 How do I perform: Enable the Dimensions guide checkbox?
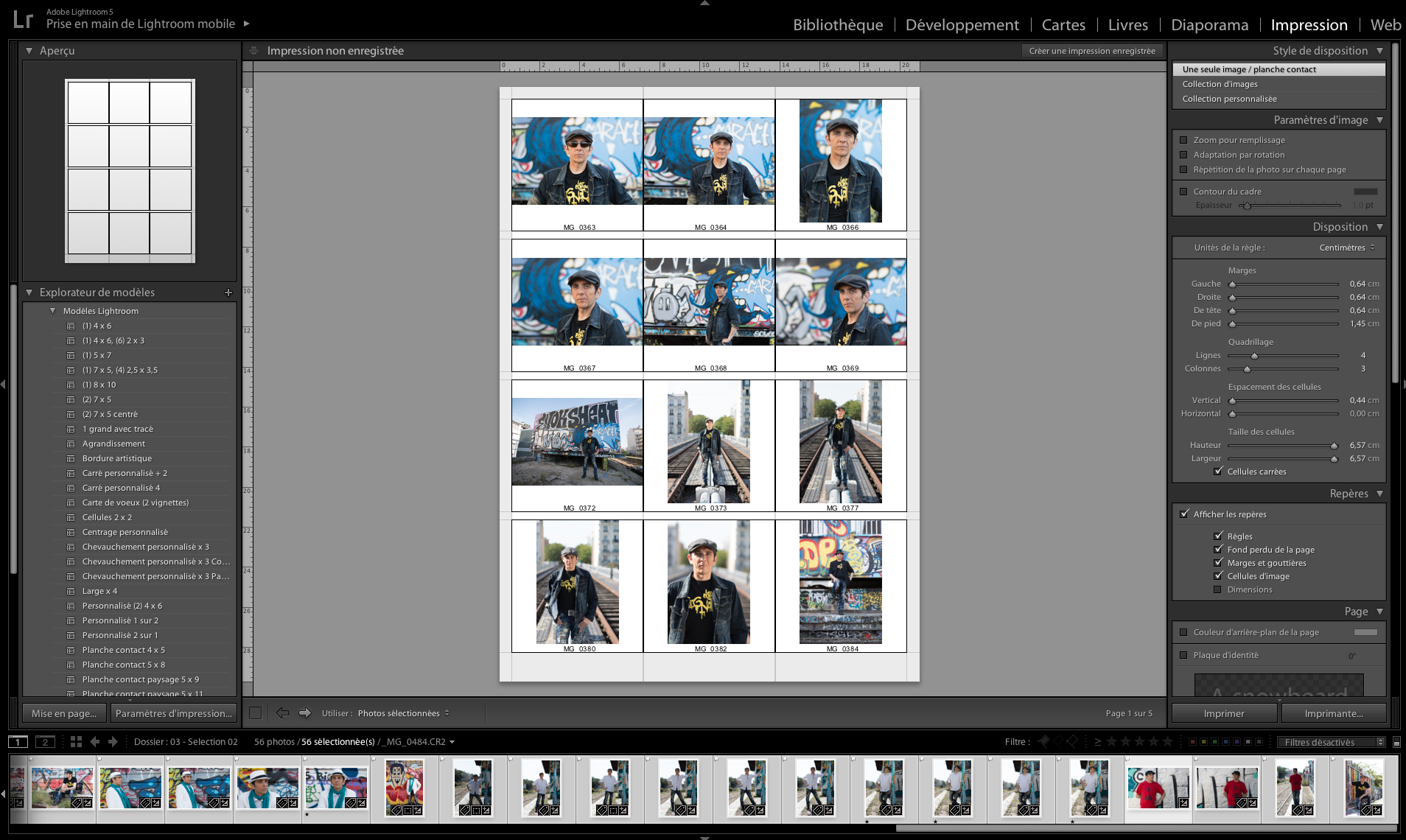point(1218,589)
